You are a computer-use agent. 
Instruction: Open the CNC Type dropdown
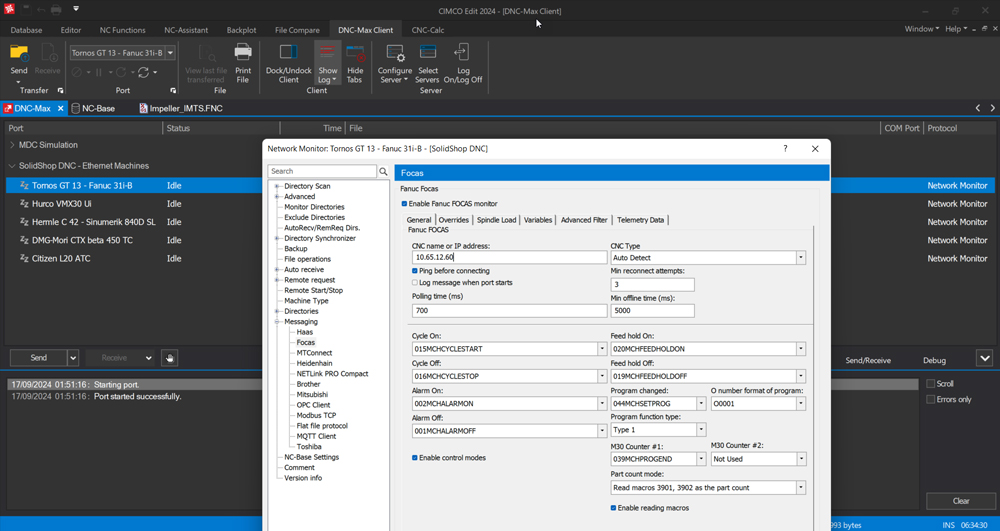[801, 258]
